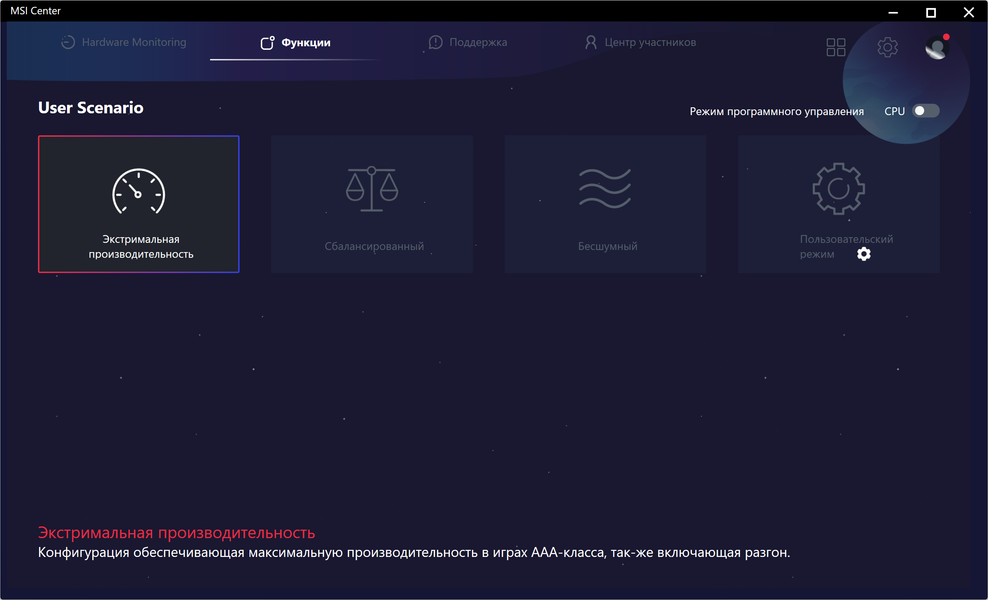Open the apps grid icon
The height and width of the screenshot is (600, 988).
click(836, 47)
